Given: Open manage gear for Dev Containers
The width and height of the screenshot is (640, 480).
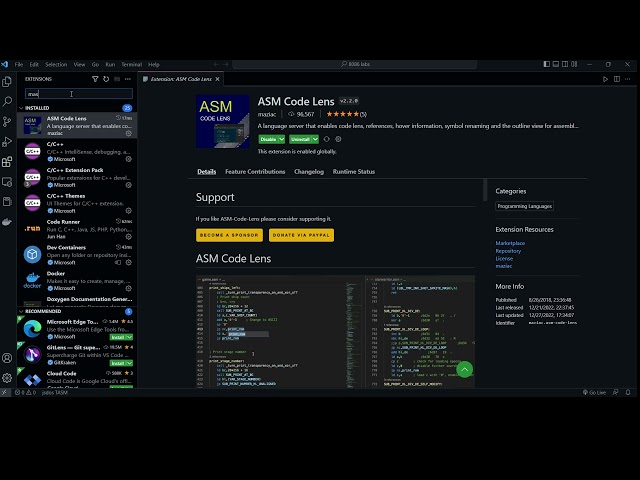Looking at the screenshot, I should click(x=129, y=262).
